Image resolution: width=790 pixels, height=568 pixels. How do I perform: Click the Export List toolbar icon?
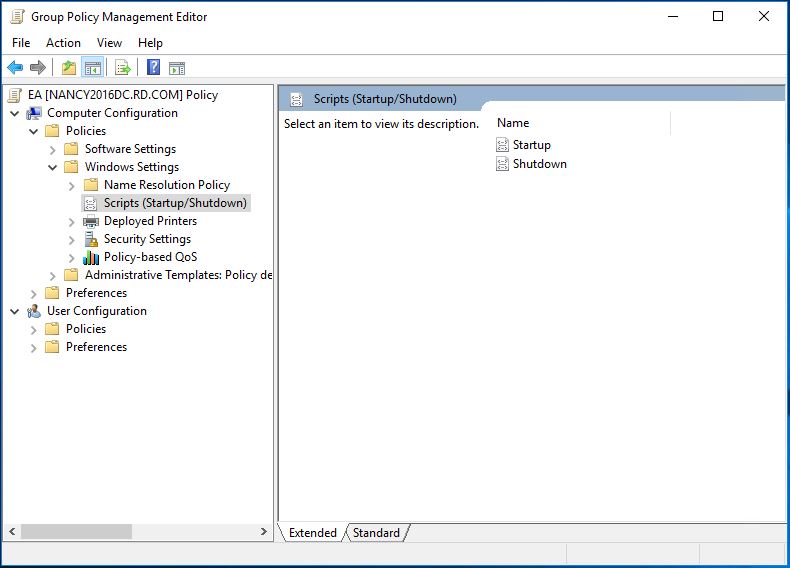(x=123, y=68)
